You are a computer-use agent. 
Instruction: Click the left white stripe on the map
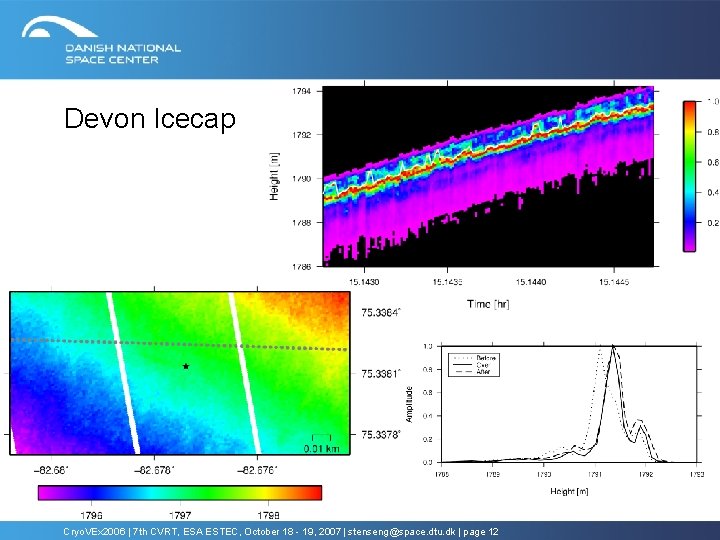tap(123, 373)
